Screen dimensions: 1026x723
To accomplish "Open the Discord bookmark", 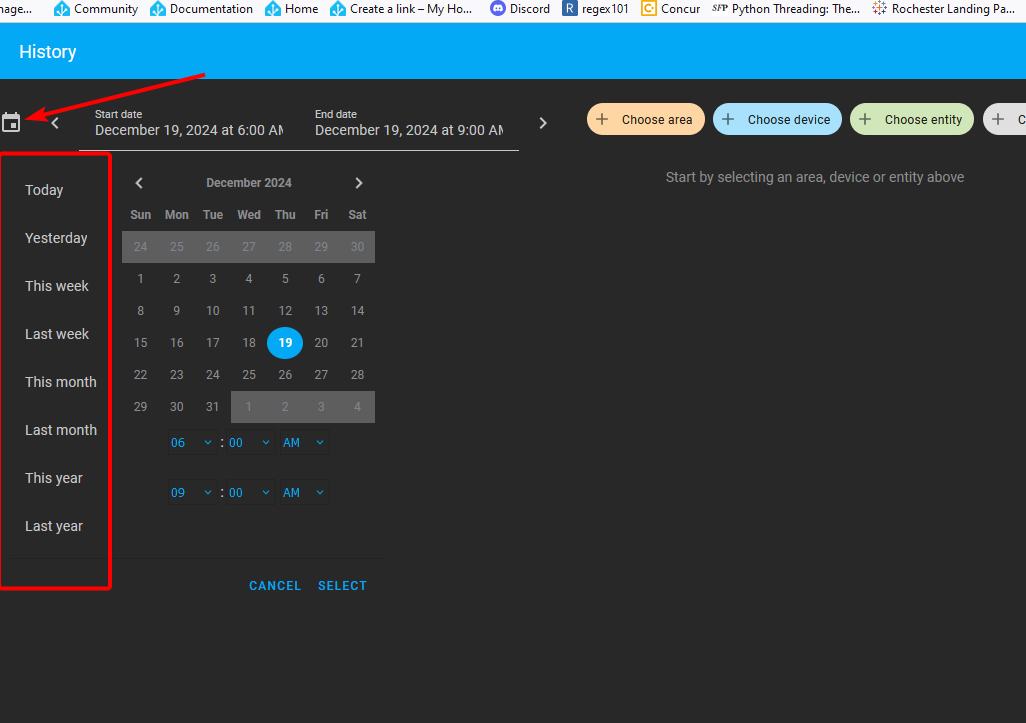I will 520,9.
